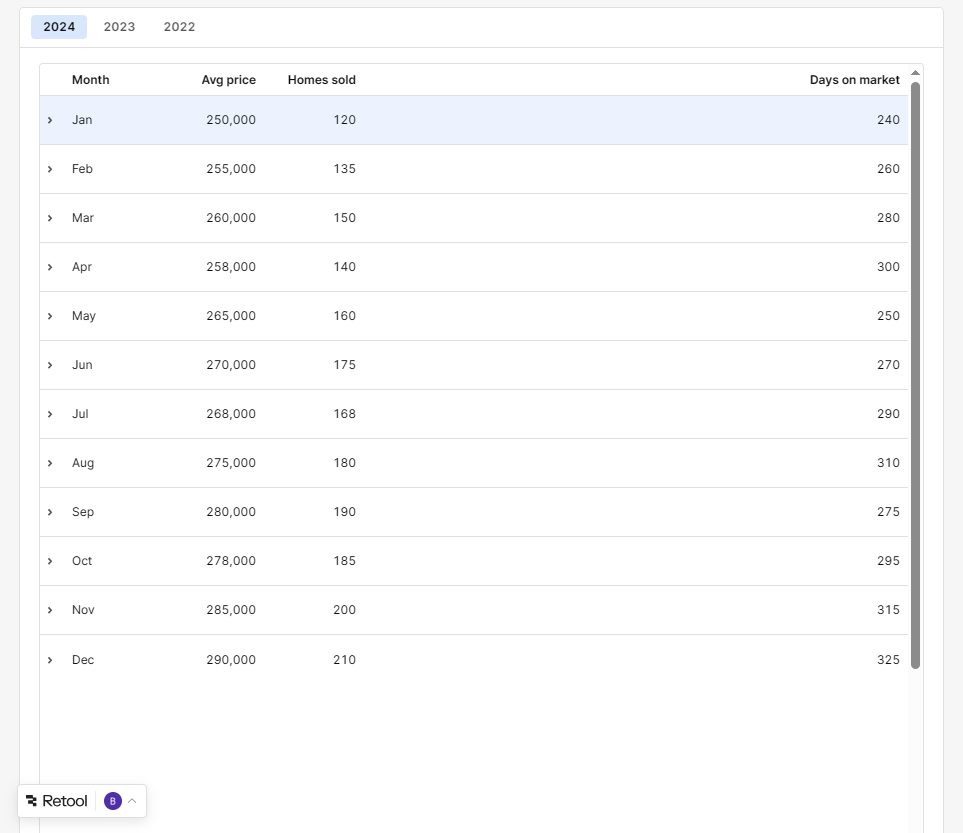Expand the Sep table row
Image resolution: width=963 pixels, height=833 pixels.
(50, 511)
